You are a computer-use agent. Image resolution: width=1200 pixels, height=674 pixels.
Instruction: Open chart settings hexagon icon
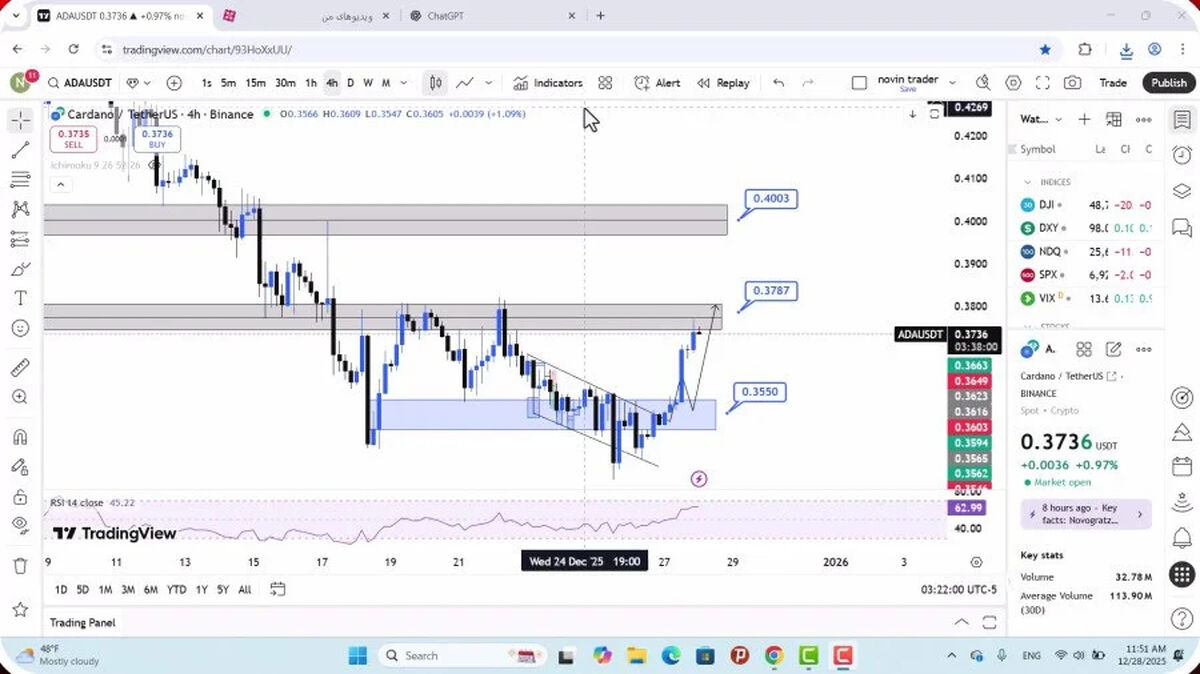[1013, 83]
